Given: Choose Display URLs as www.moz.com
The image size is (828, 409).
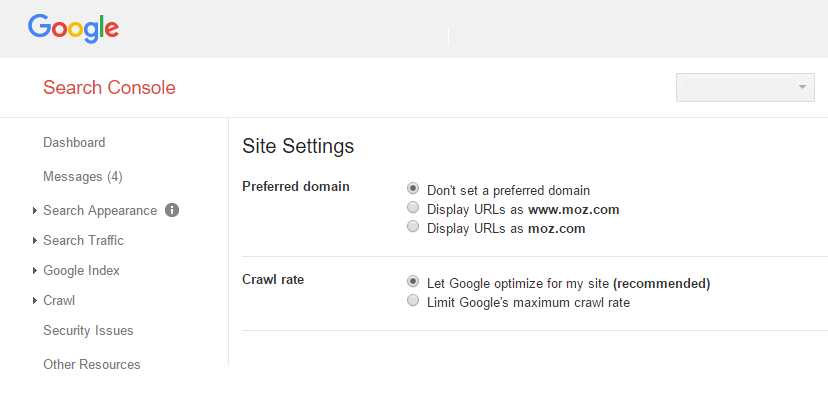Looking at the screenshot, I should tap(412, 209).
